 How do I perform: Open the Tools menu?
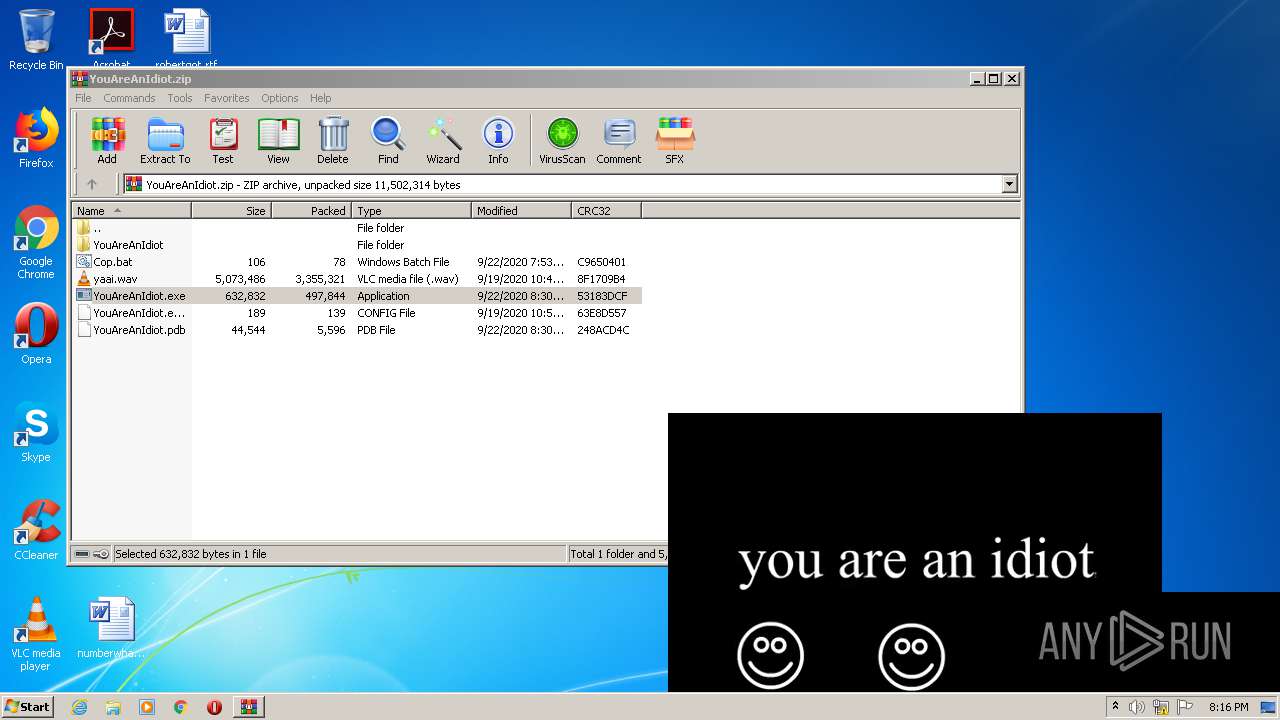[180, 98]
